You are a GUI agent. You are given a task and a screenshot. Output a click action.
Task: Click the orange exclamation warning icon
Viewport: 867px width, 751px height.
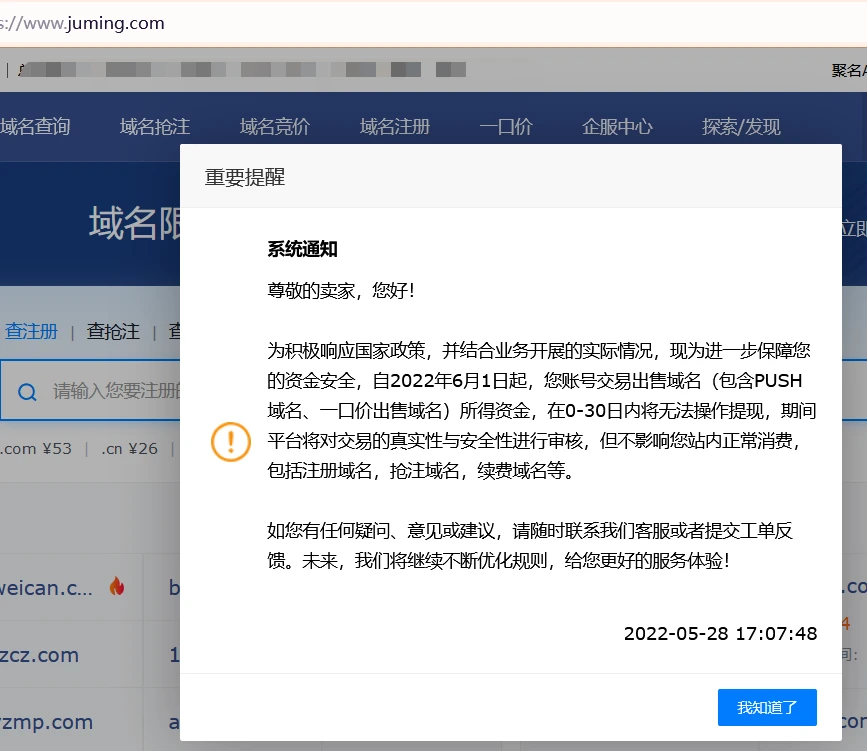(231, 440)
